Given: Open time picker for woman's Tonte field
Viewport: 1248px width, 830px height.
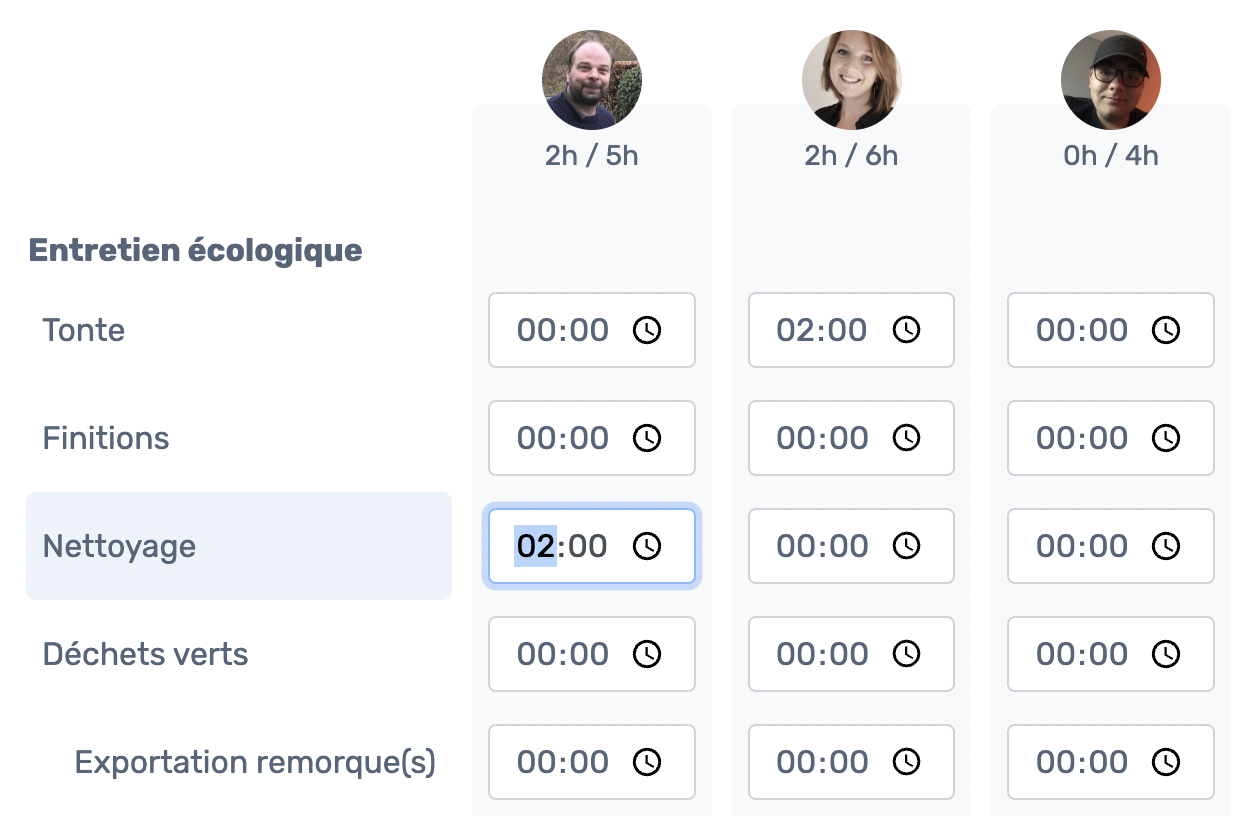Looking at the screenshot, I should [x=906, y=330].
